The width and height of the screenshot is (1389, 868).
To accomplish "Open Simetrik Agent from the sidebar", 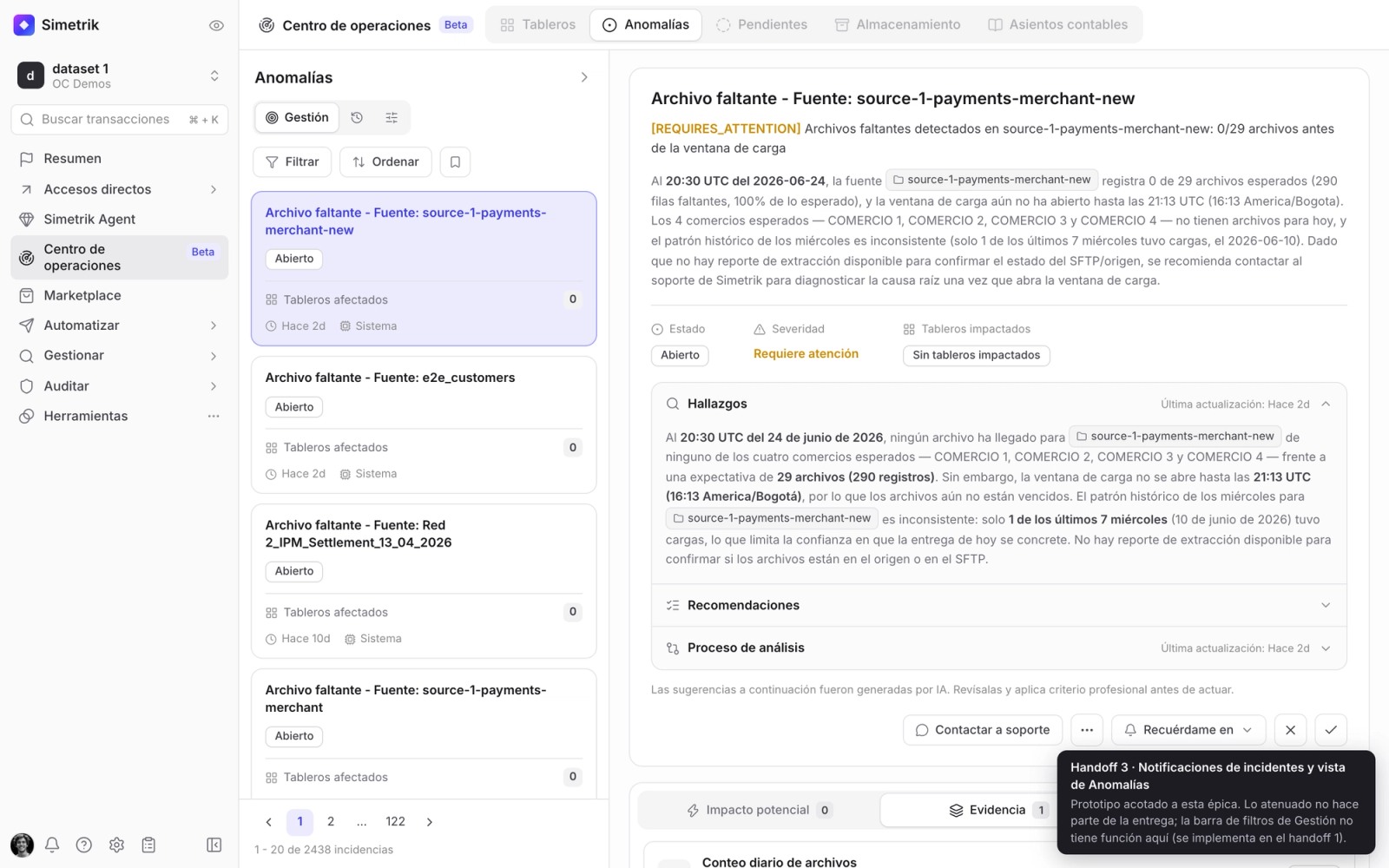I will point(120,220).
